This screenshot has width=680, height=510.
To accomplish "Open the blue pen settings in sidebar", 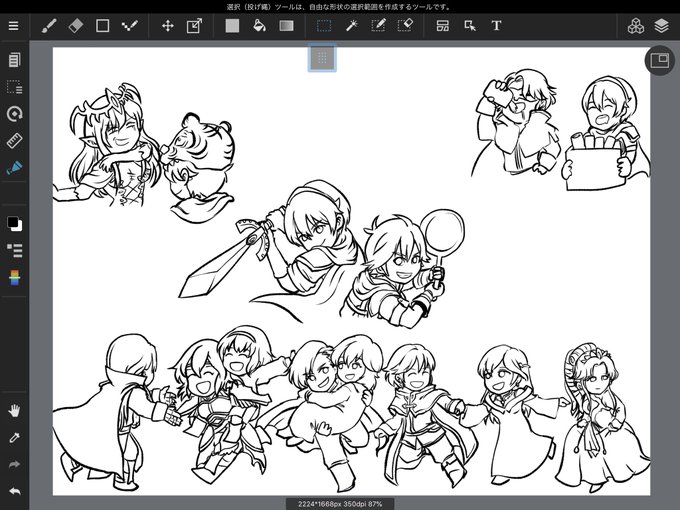I will click(14, 168).
